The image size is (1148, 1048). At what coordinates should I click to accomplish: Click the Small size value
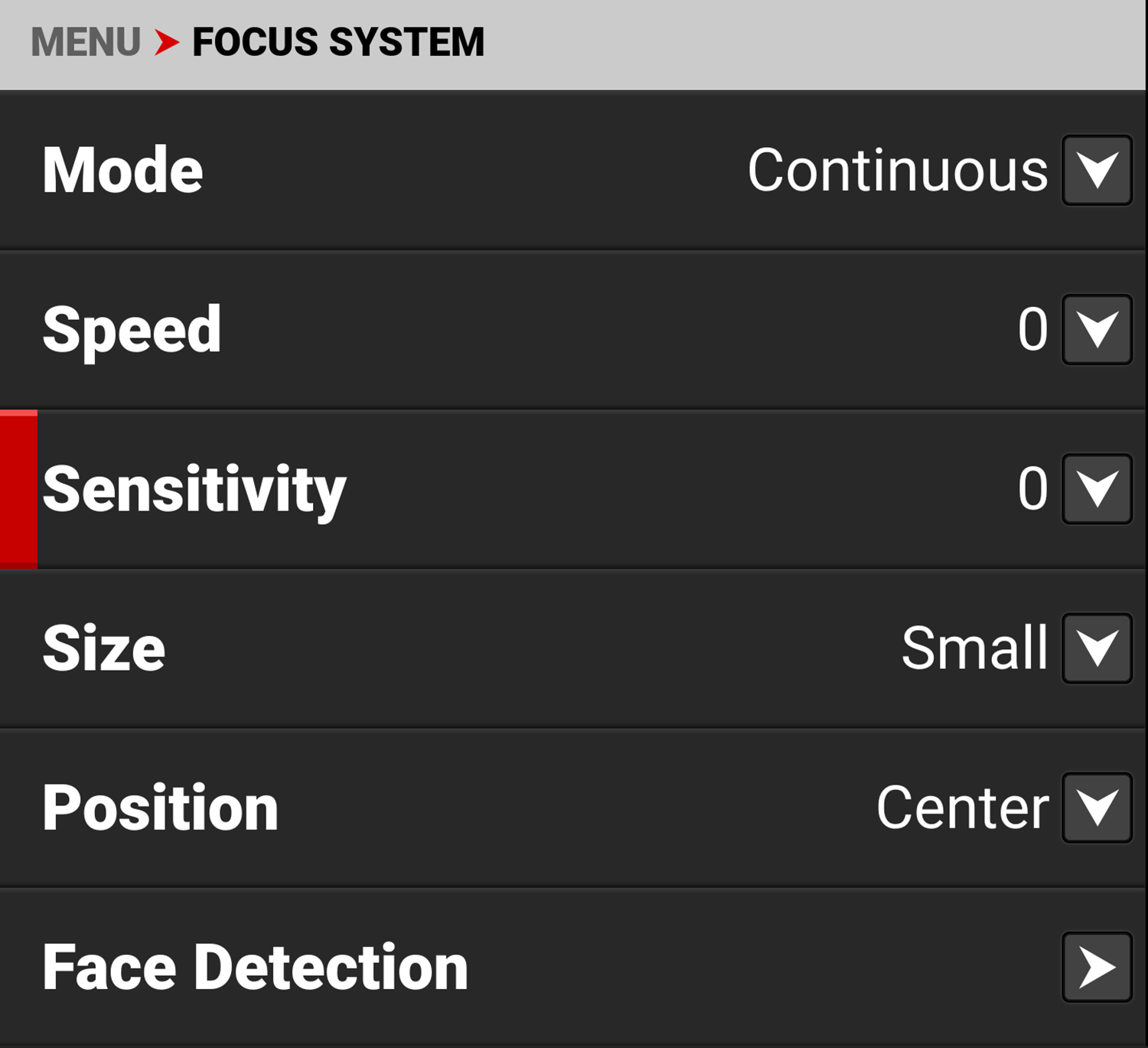point(974,648)
